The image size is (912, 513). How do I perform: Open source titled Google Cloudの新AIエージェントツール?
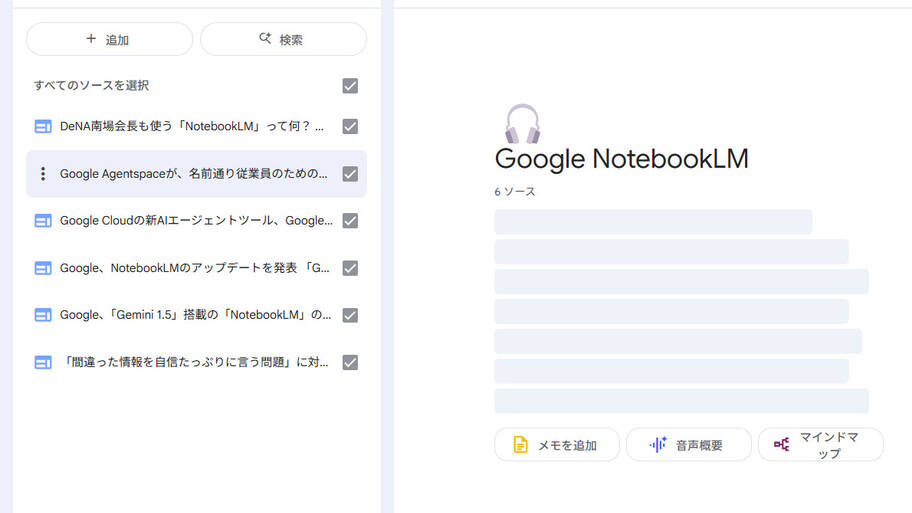pyautogui.click(x=196, y=220)
